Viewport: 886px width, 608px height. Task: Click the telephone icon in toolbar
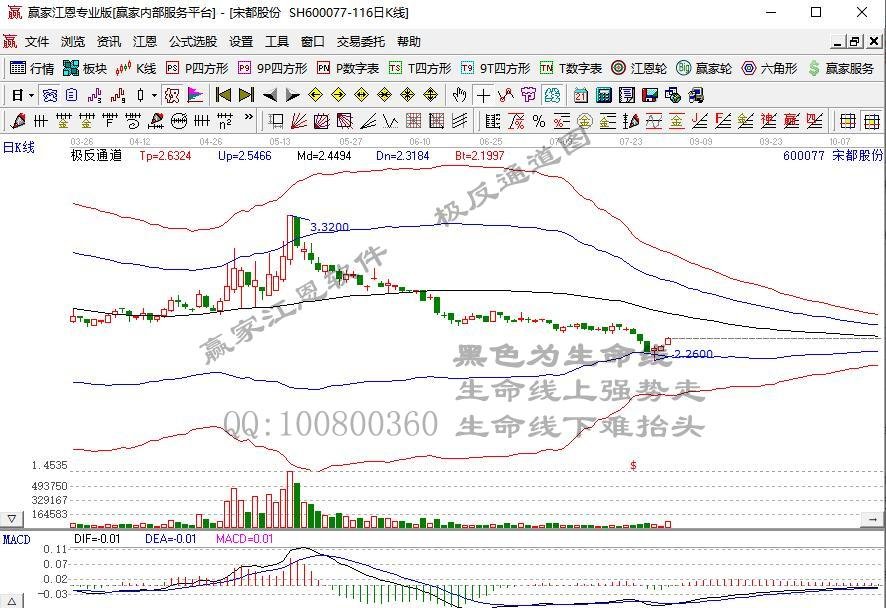point(50,95)
